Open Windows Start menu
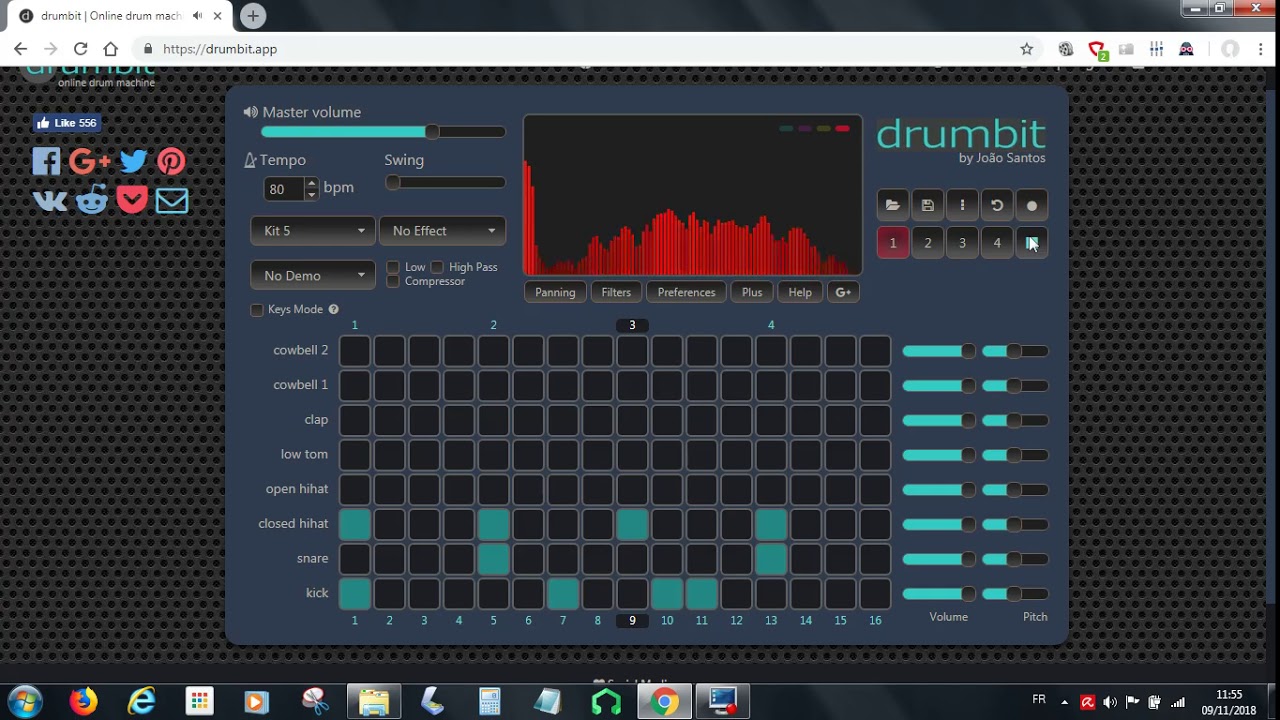Image resolution: width=1280 pixels, height=720 pixels. point(25,701)
